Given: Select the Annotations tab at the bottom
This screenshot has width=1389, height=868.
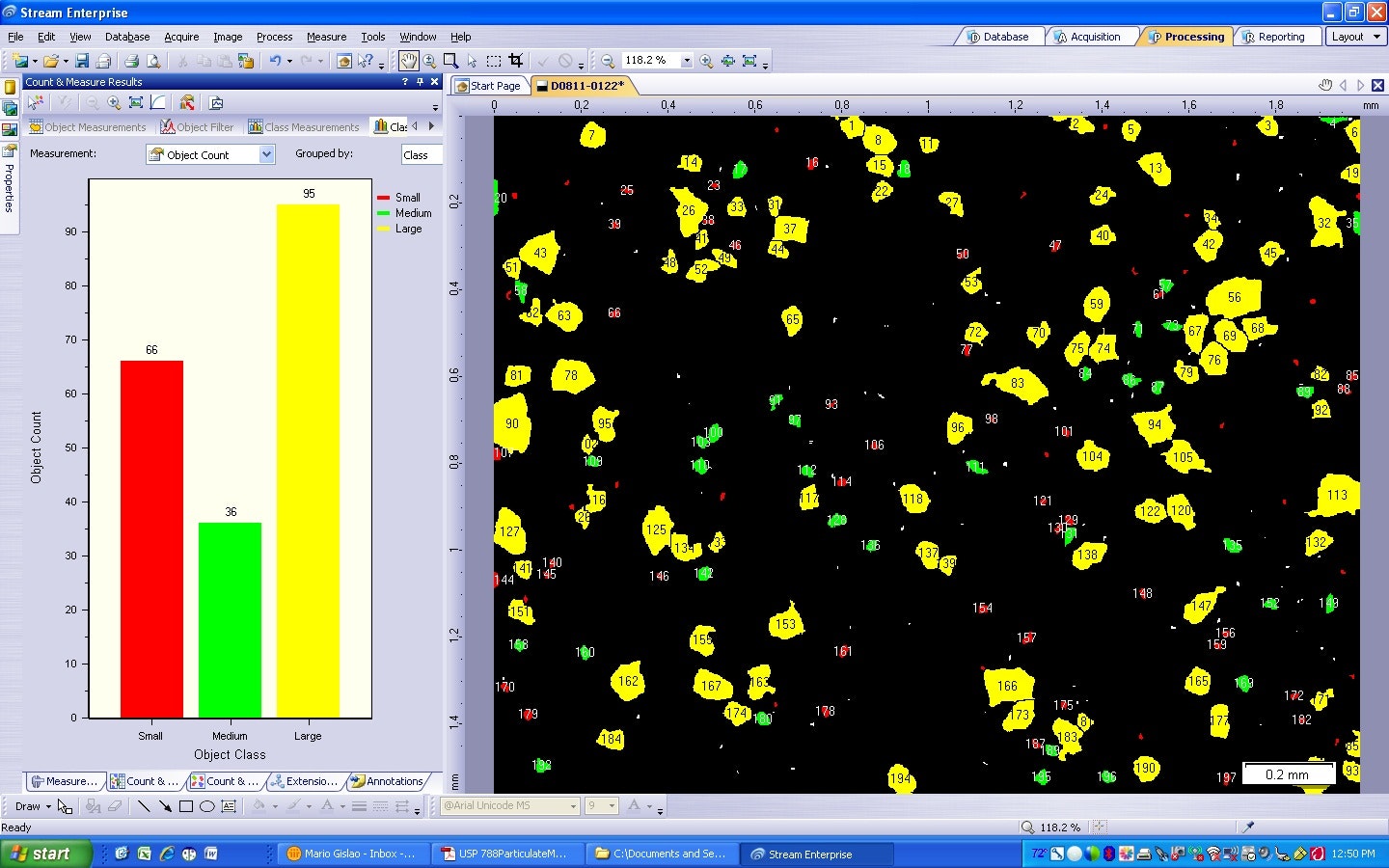Looking at the screenshot, I should pyautogui.click(x=390, y=781).
